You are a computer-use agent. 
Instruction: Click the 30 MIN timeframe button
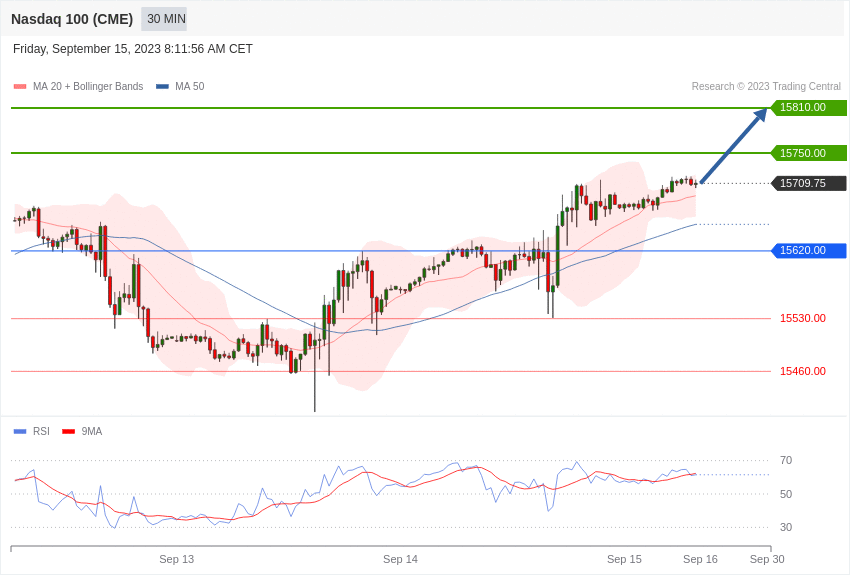coord(165,19)
